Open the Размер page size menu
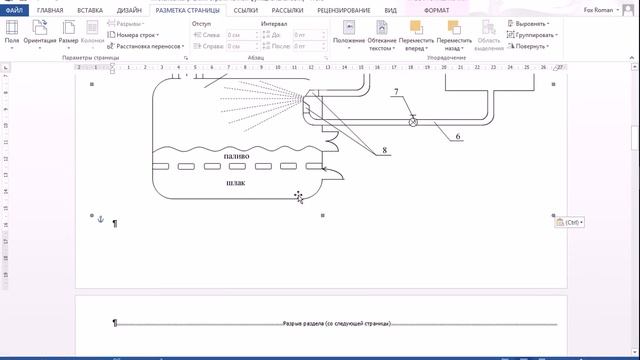Image resolution: width=640 pixels, height=360 pixels. coord(68,35)
